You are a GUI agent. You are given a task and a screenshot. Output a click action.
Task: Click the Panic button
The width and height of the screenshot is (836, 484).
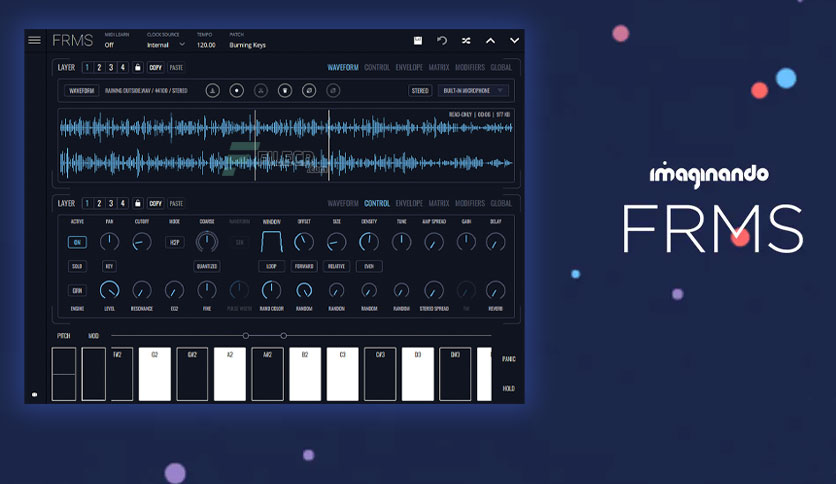pos(509,359)
